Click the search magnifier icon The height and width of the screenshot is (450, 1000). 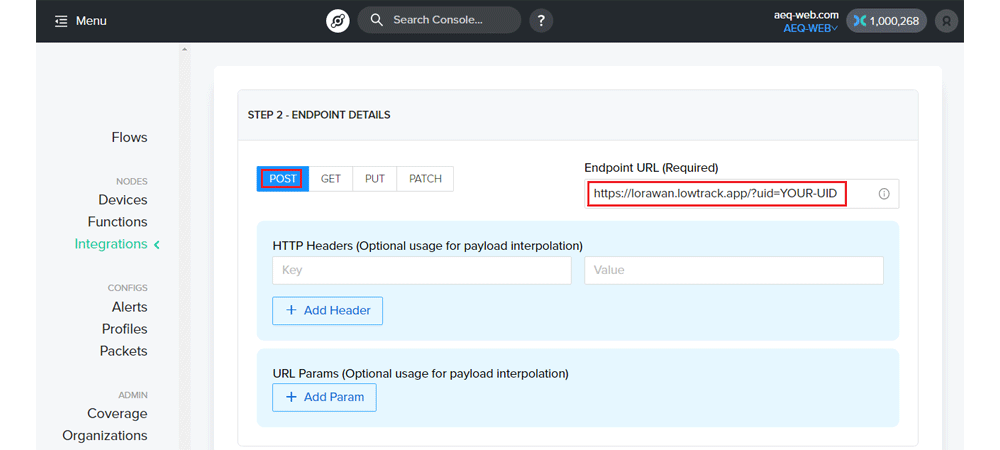(376, 20)
